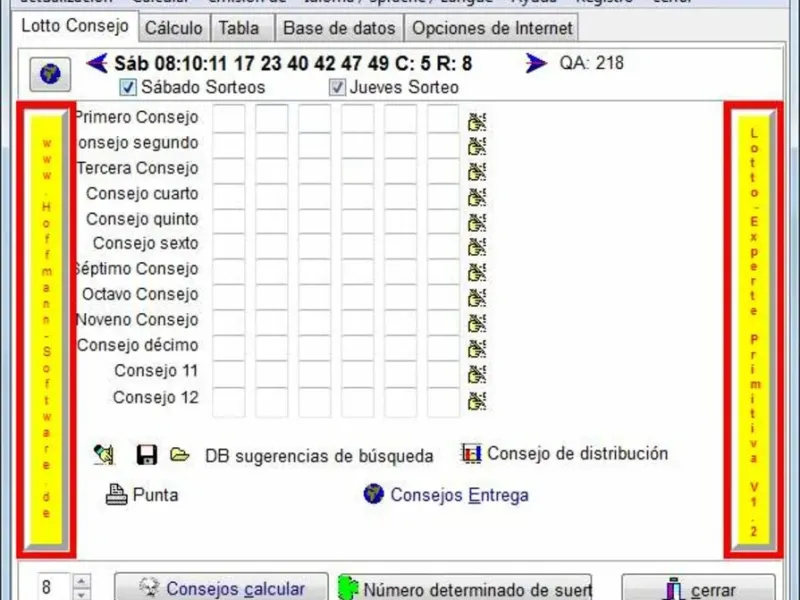
Task: Toggle the Jueves Sorteo checkbox
Action: tap(337, 87)
